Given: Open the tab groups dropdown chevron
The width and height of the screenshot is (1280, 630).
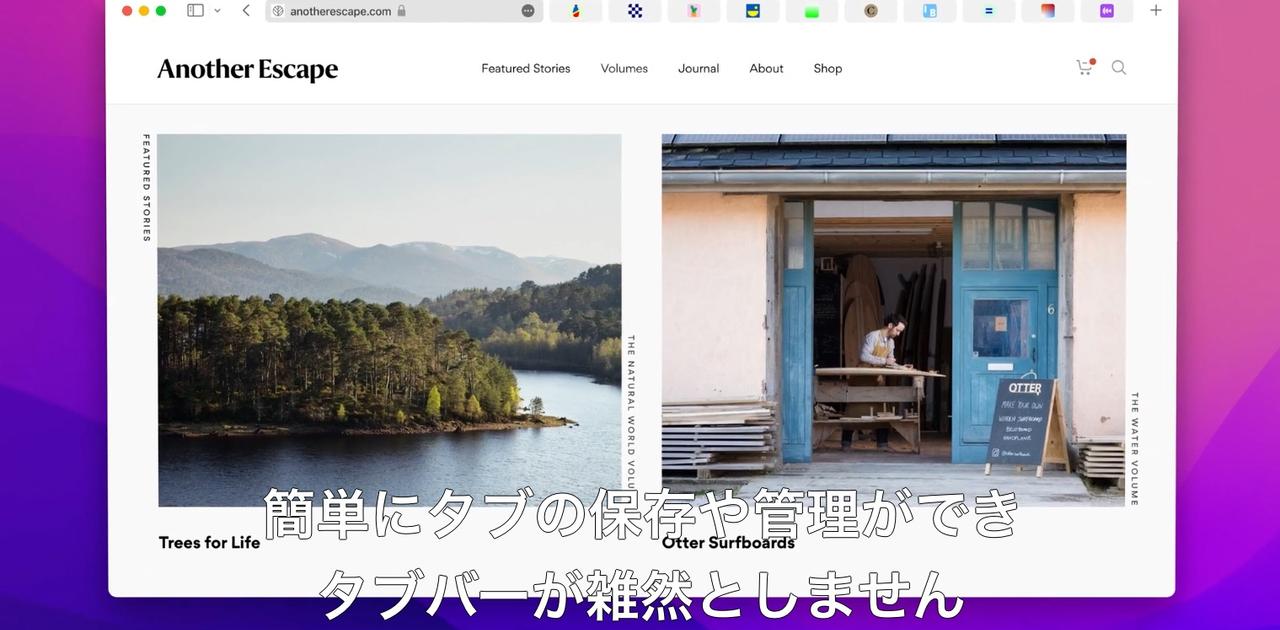Looking at the screenshot, I should click(217, 11).
